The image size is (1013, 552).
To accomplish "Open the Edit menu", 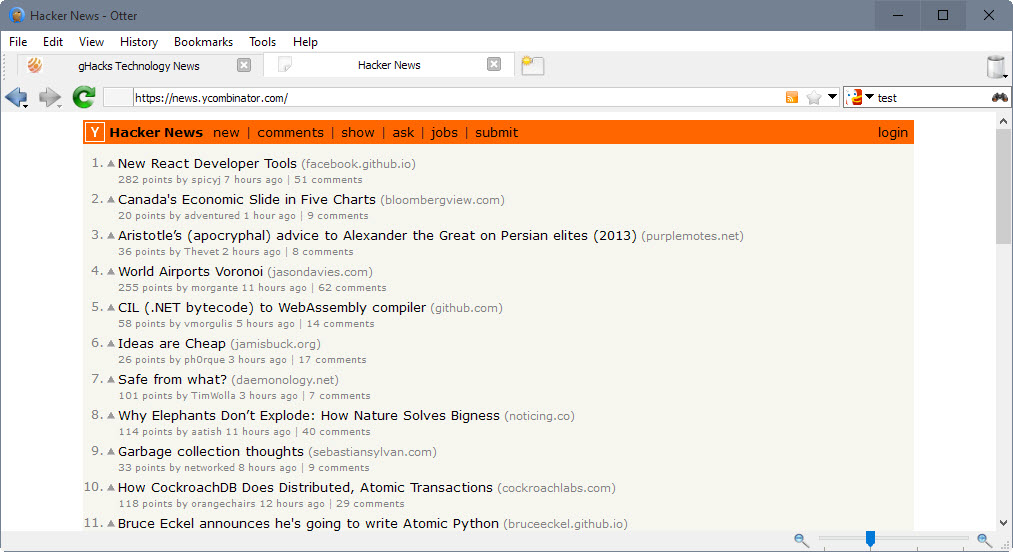I will pyautogui.click(x=53, y=42).
